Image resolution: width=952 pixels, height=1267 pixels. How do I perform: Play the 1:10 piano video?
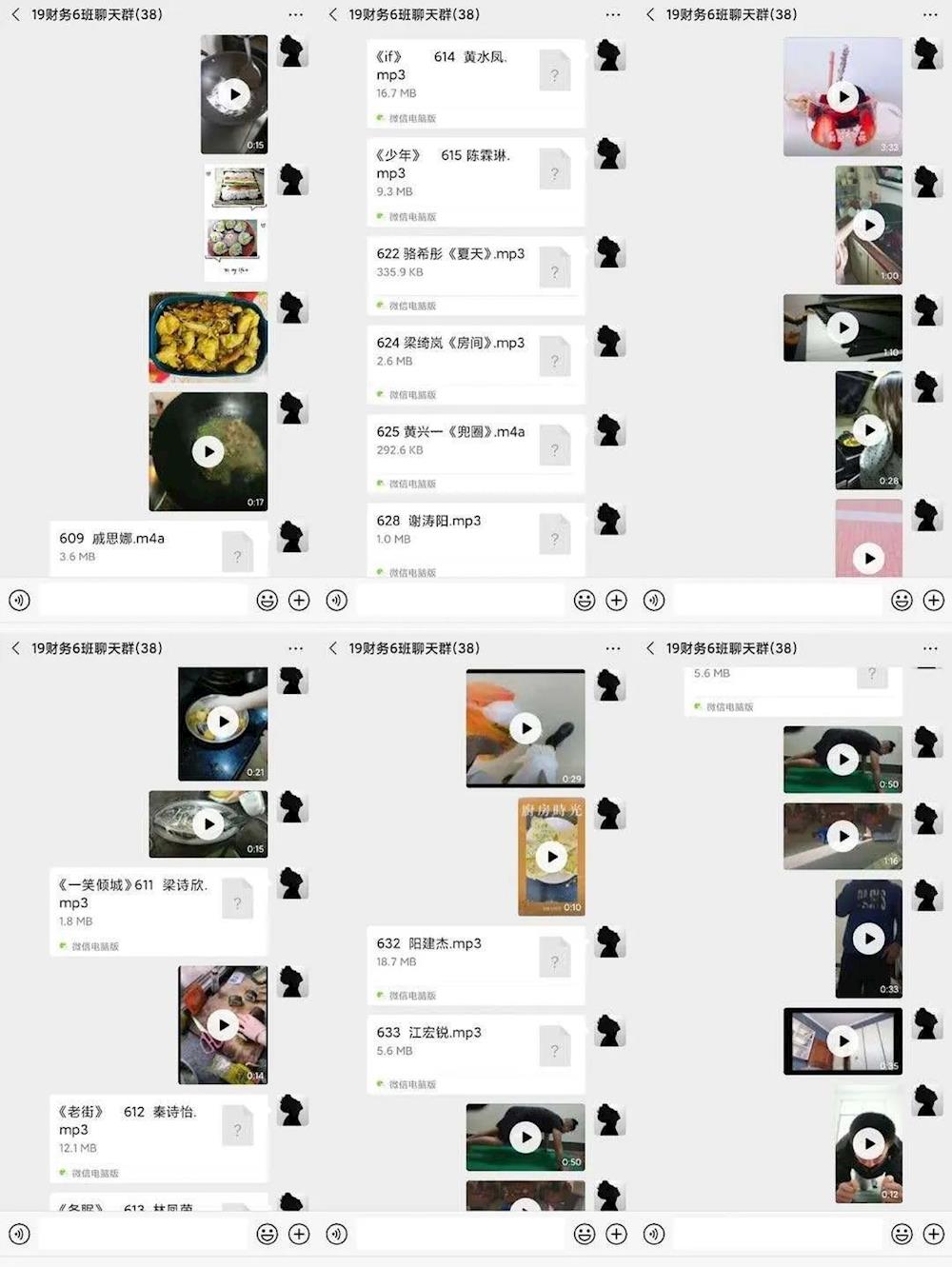click(843, 327)
